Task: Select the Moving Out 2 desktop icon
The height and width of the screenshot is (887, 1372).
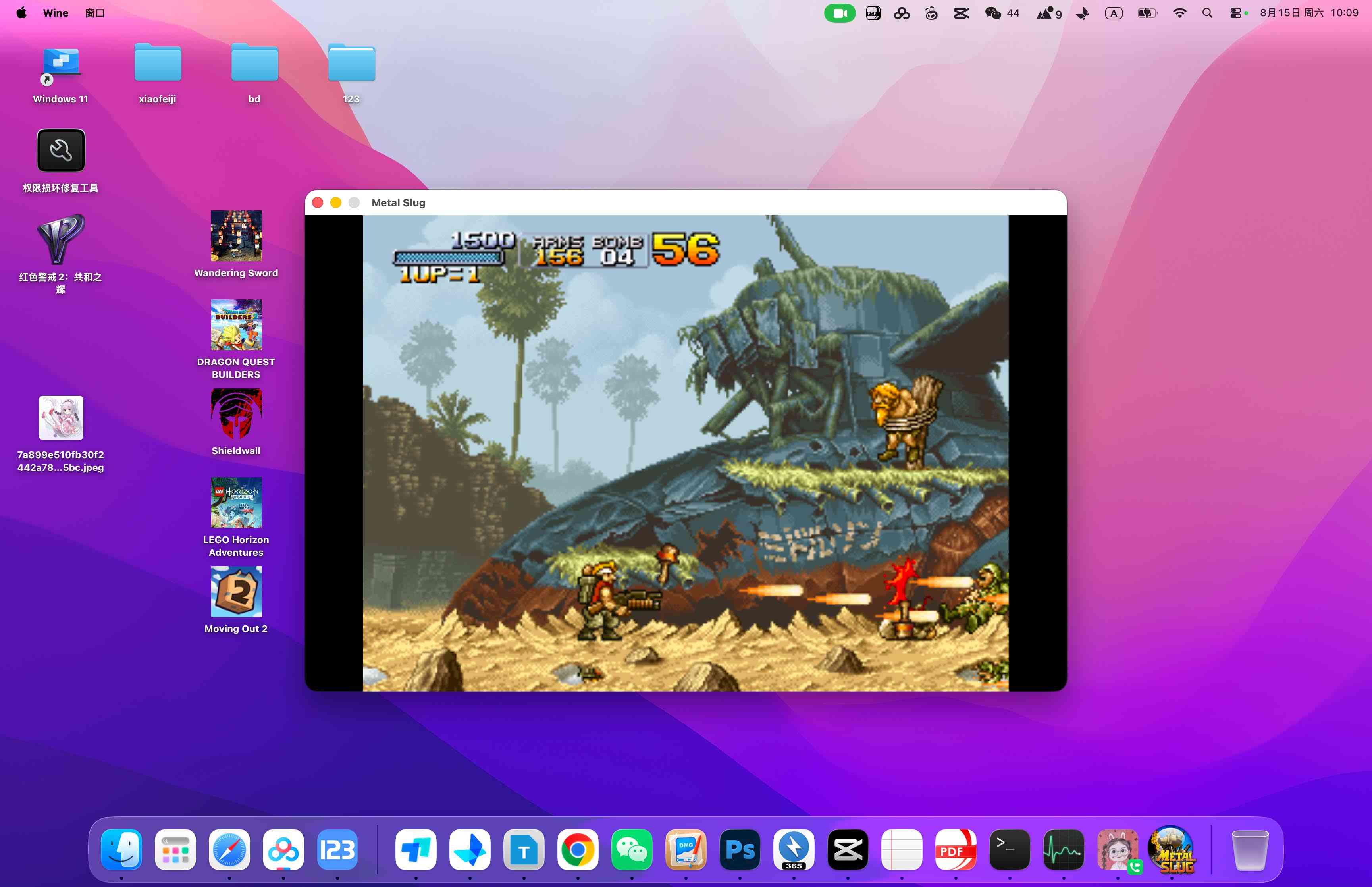Action: coord(236,592)
